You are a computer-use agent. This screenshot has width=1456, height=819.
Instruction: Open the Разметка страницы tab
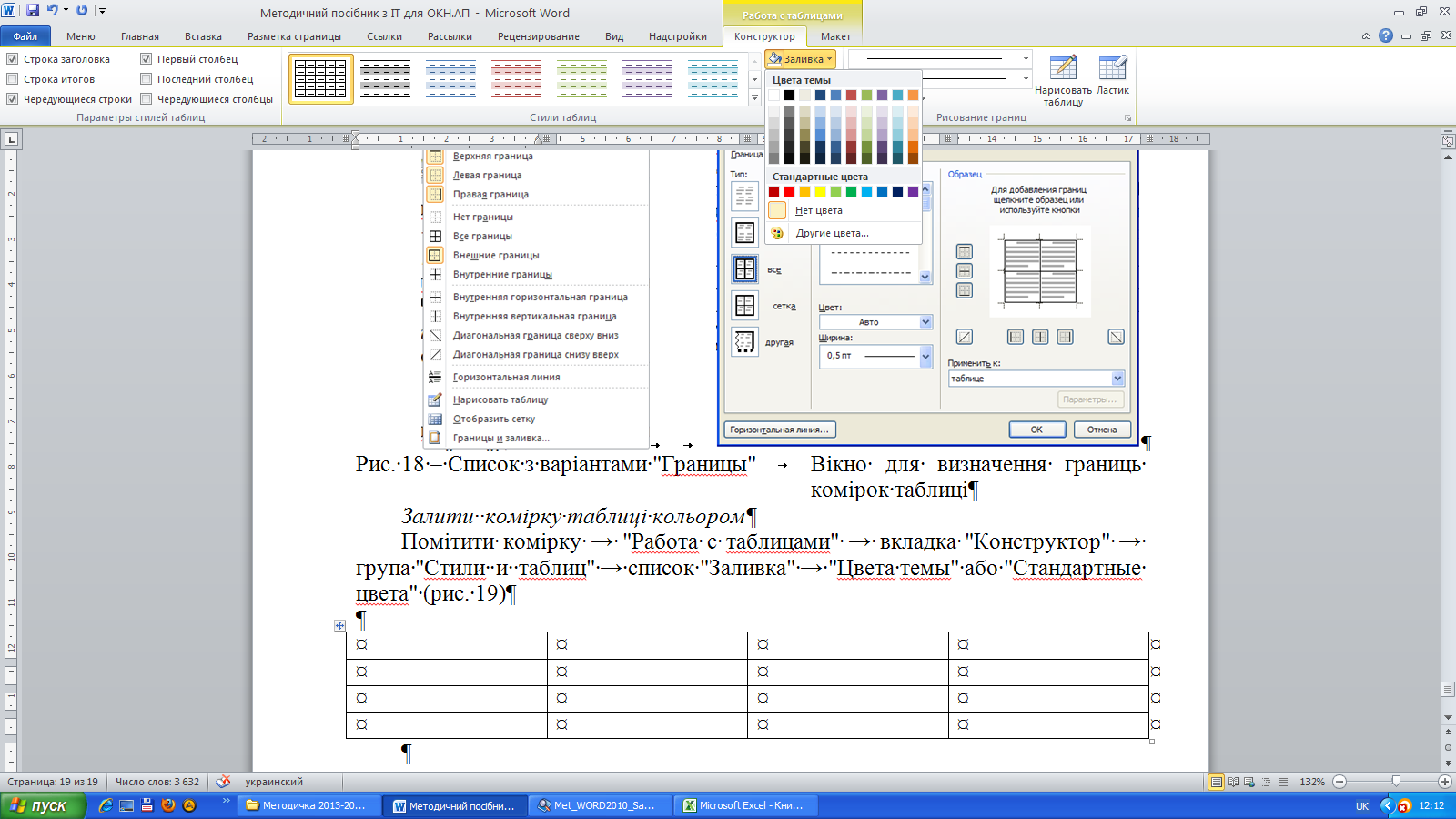click(294, 36)
